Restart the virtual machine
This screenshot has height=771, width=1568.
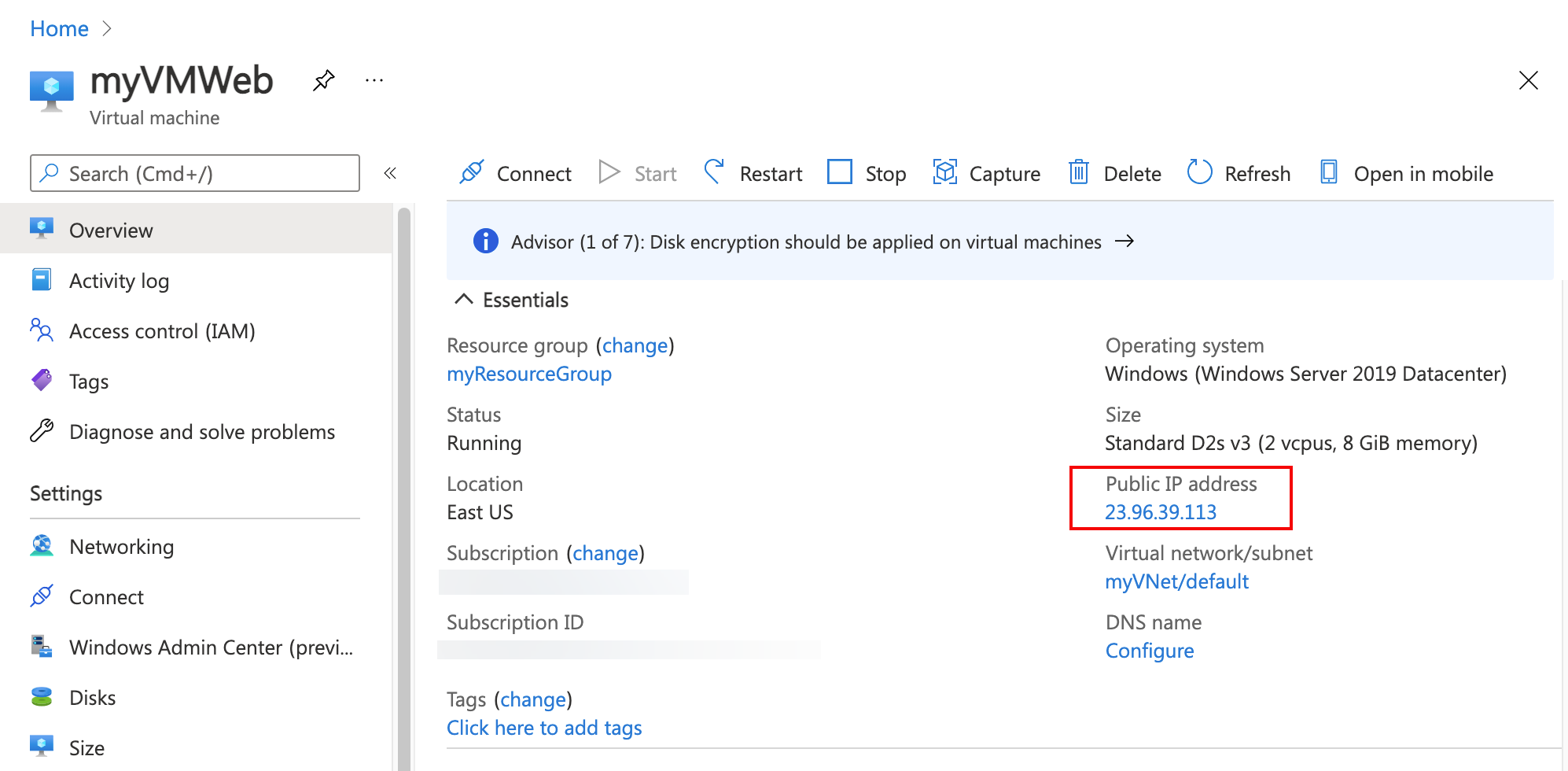click(x=753, y=173)
